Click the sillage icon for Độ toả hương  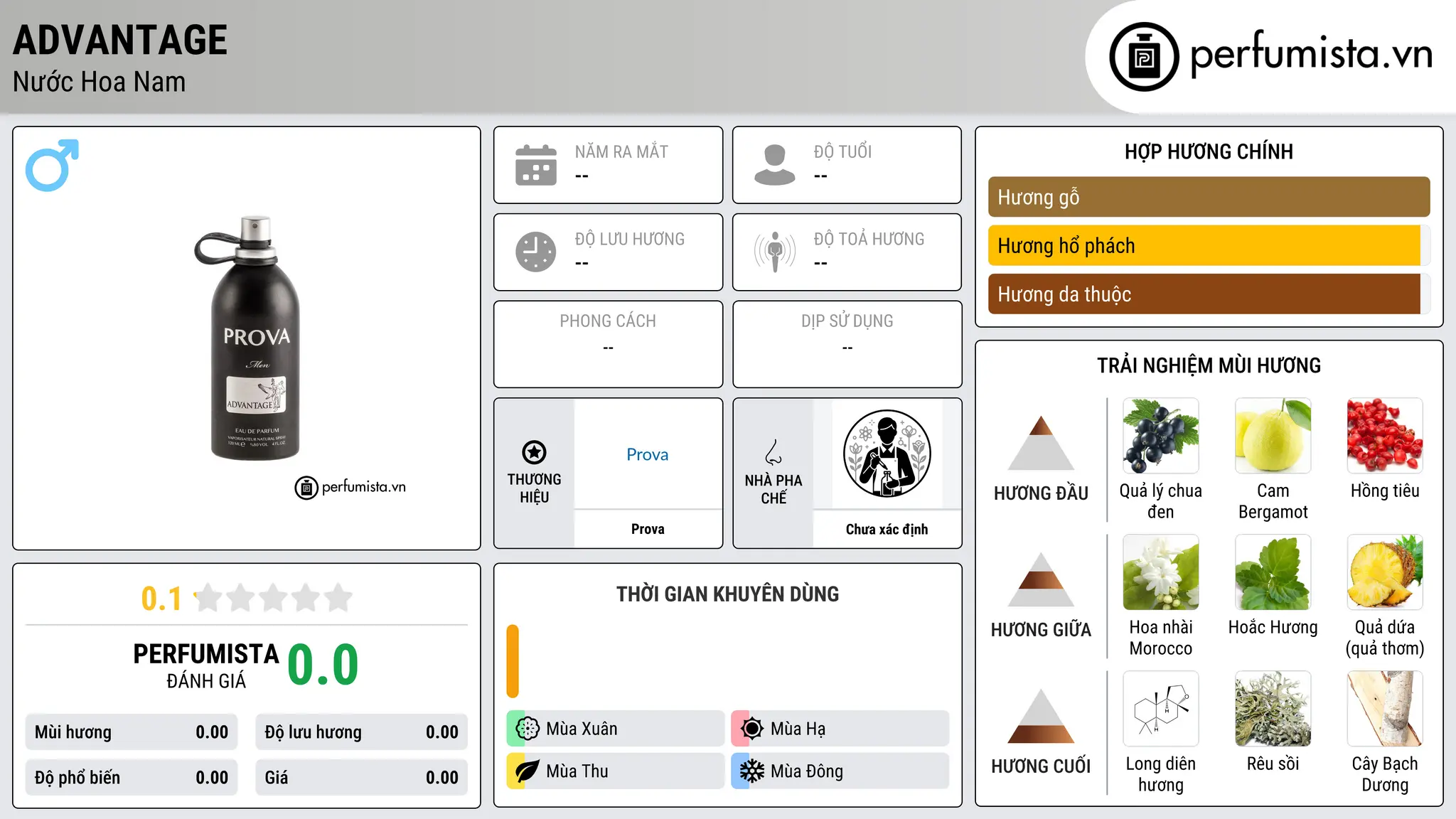click(775, 252)
